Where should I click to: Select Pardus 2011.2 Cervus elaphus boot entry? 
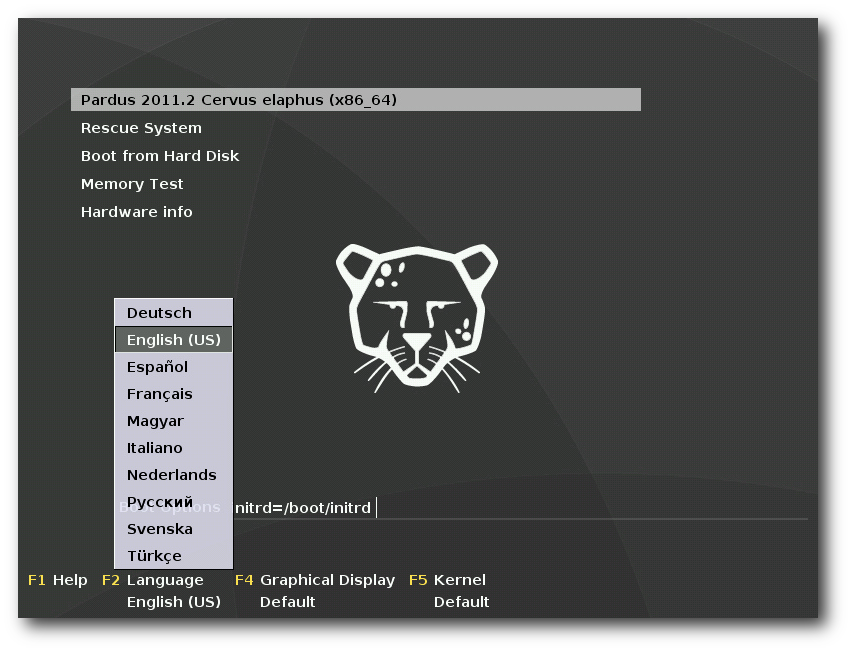pyautogui.click(x=355, y=99)
